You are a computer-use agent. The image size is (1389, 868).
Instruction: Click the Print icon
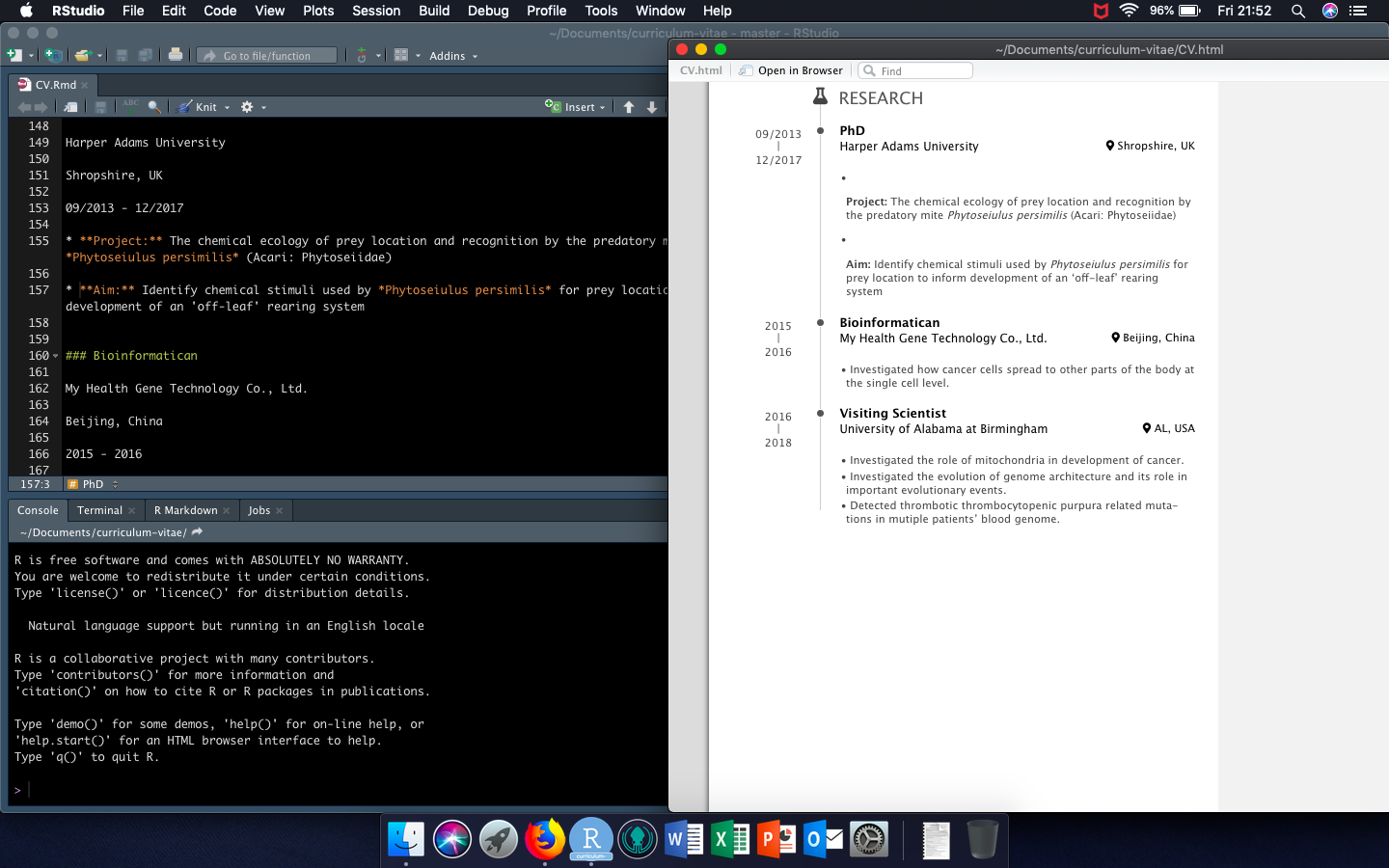[x=176, y=55]
